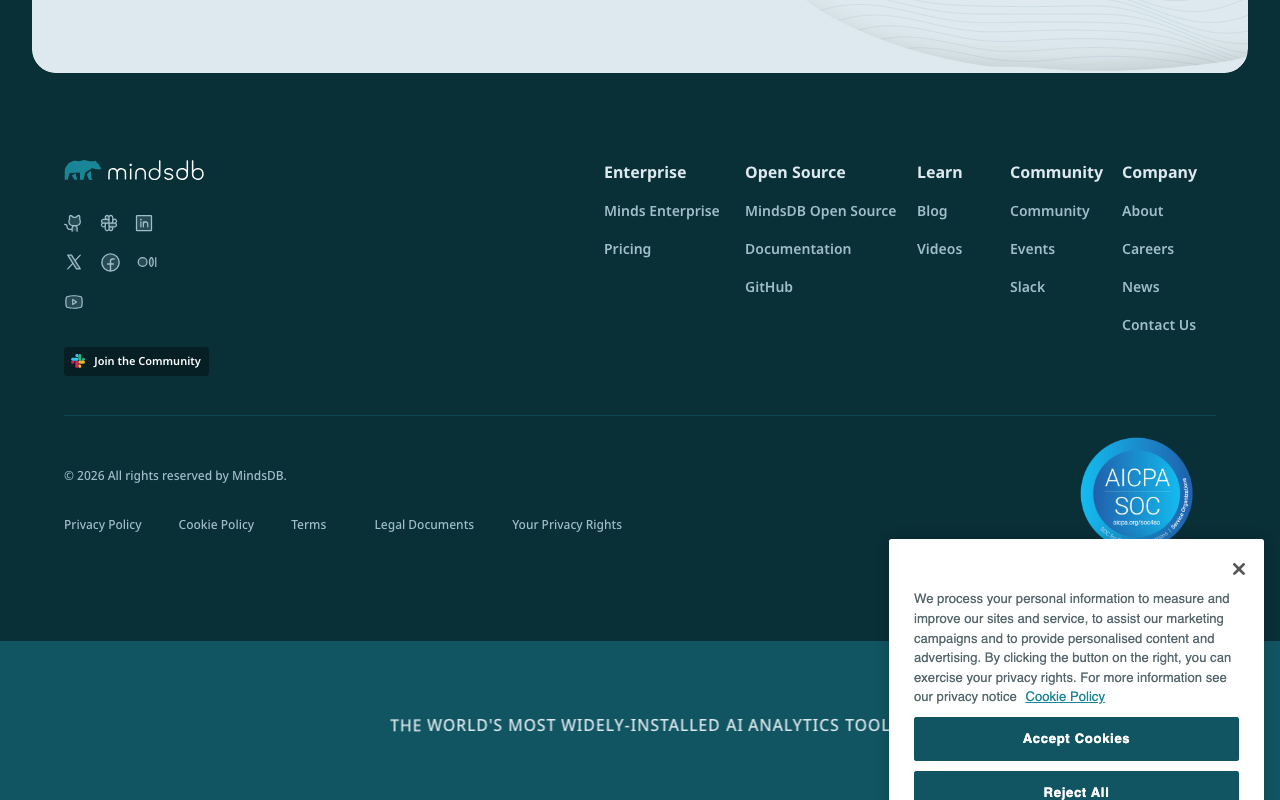Visit the Careers page link

[1148, 249]
